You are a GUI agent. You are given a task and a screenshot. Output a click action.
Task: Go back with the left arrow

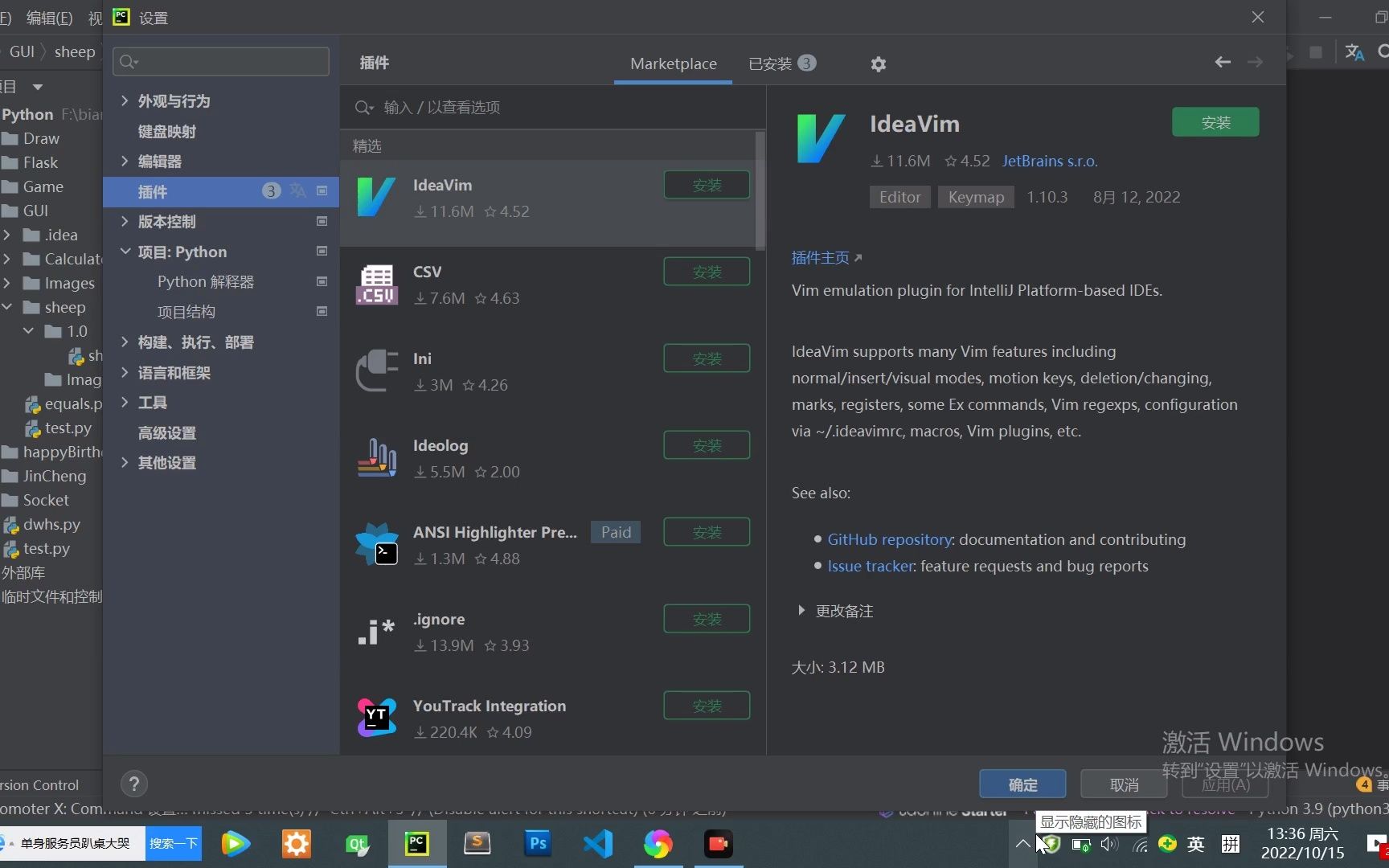pos(1223,62)
